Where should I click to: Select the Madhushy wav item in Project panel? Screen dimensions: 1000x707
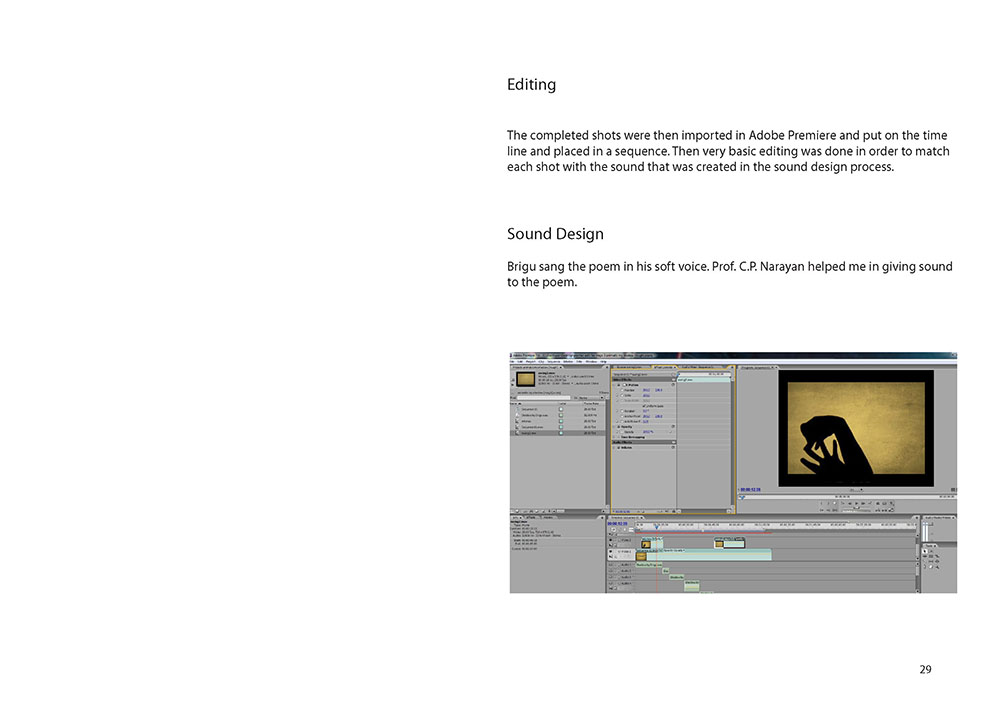coord(559,415)
